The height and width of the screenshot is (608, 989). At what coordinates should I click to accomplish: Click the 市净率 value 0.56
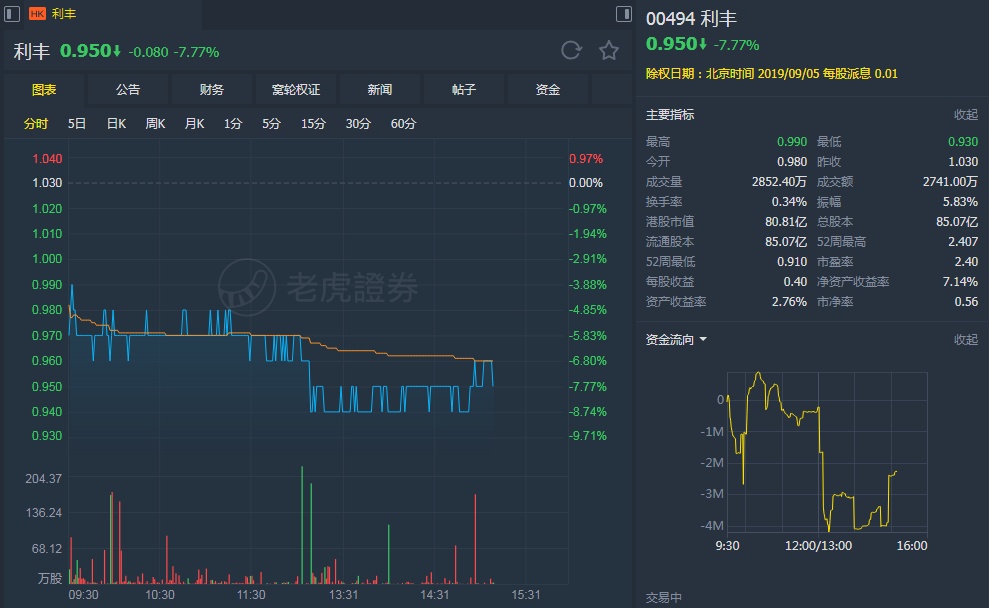(x=966, y=302)
